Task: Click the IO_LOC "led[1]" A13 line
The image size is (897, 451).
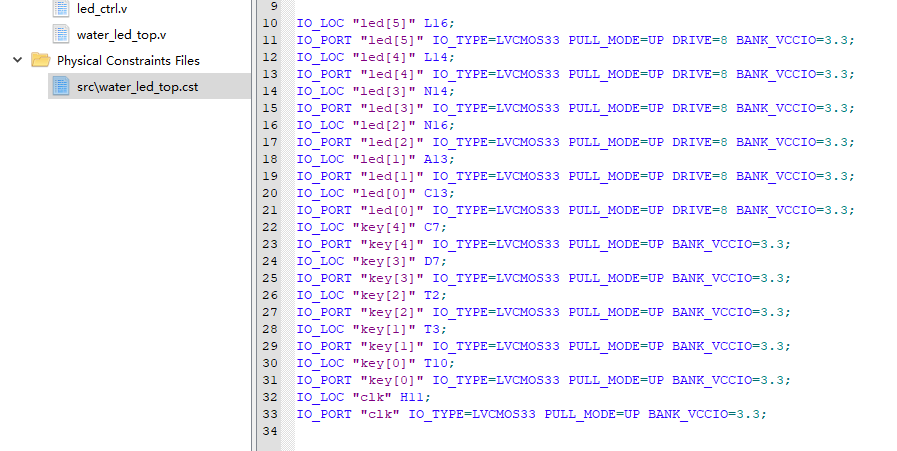Action: 375,159
